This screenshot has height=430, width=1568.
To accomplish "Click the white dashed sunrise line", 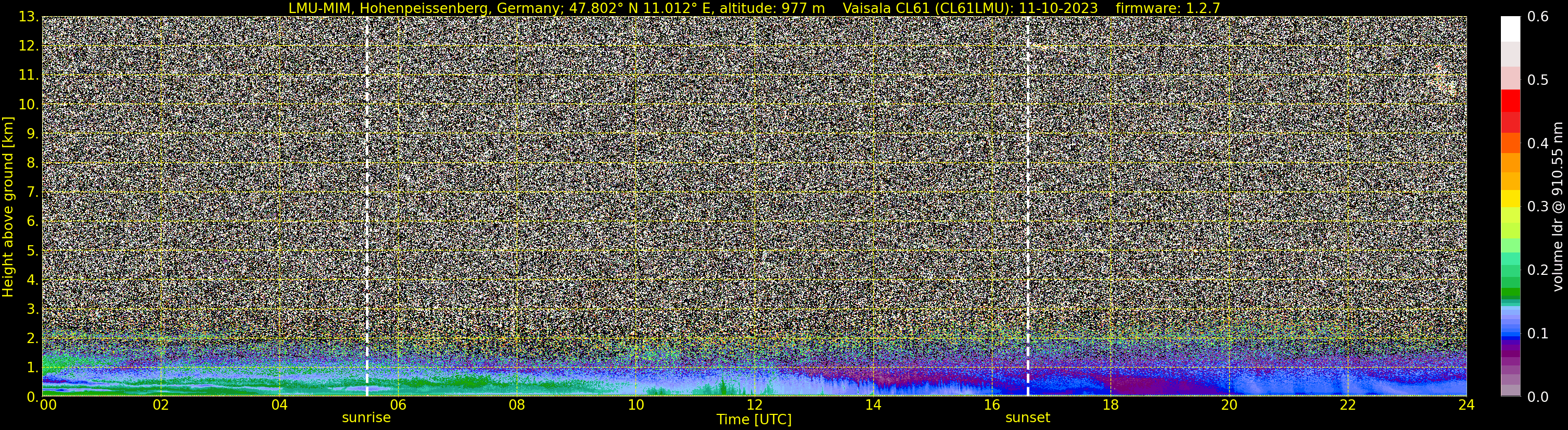I will coord(366,207).
